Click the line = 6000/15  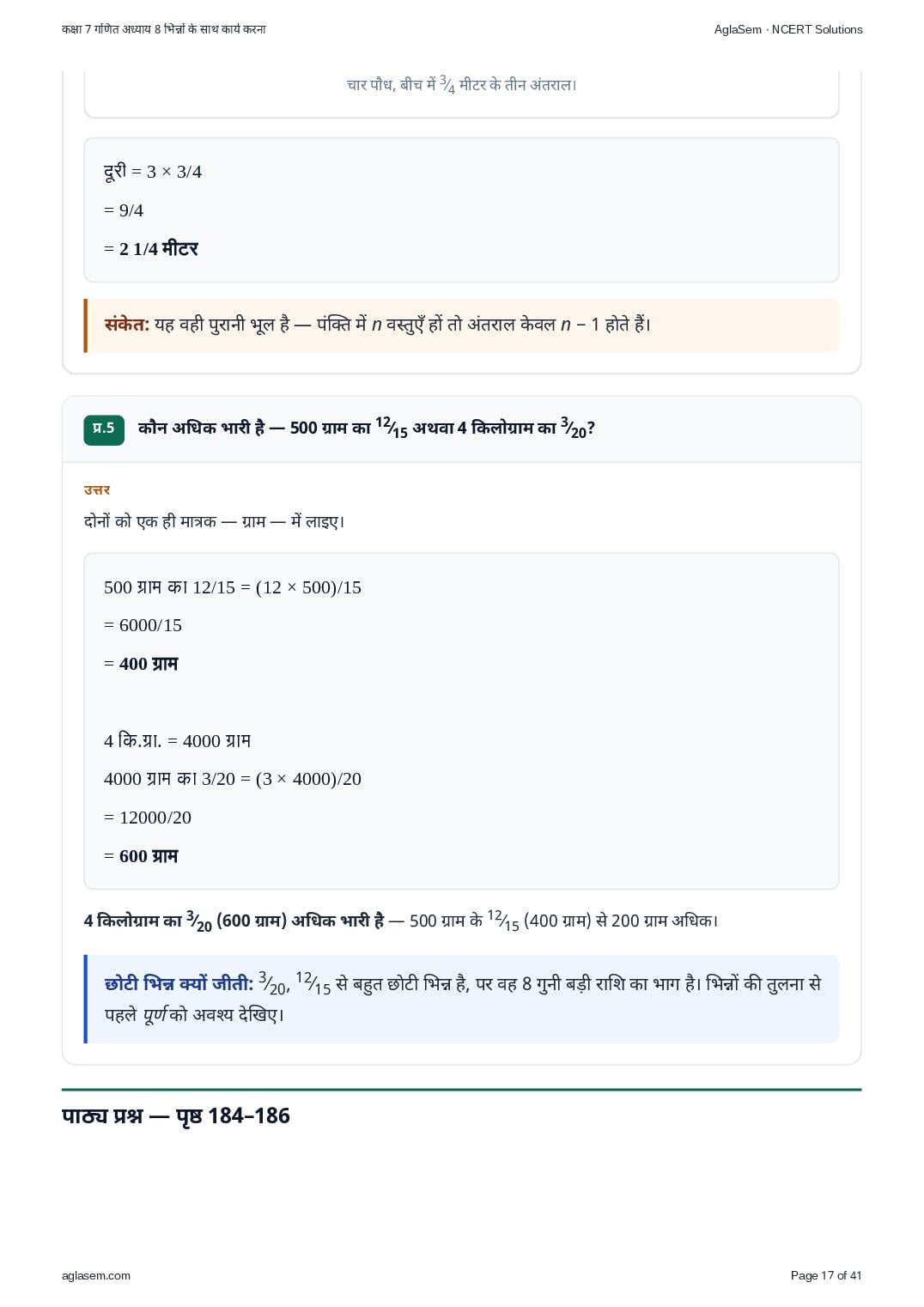(x=143, y=625)
